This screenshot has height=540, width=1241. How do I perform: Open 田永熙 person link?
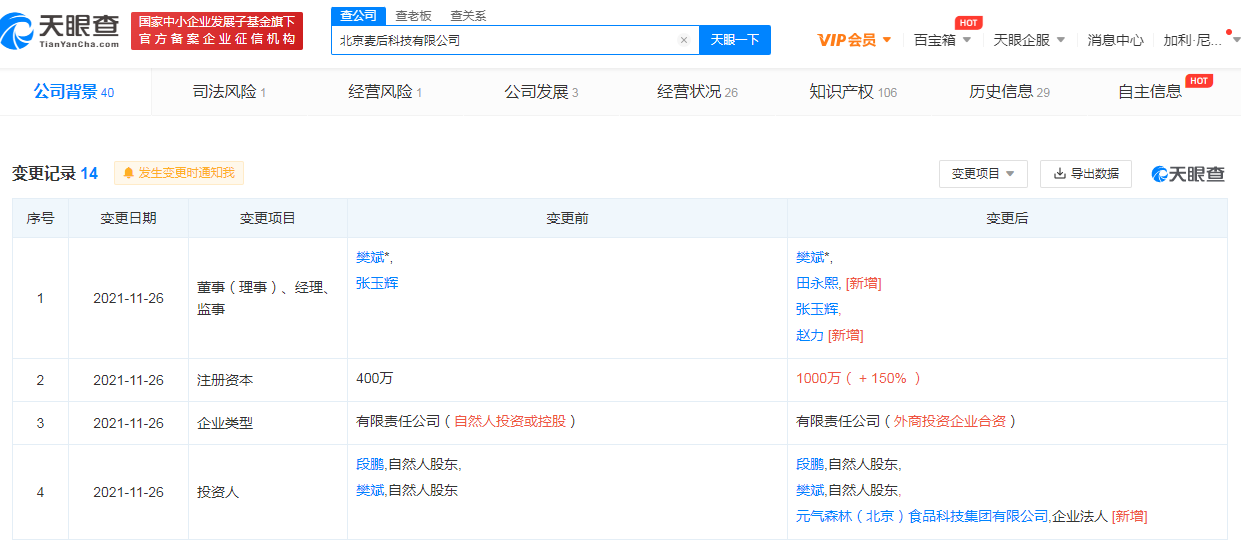pyautogui.click(x=818, y=283)
